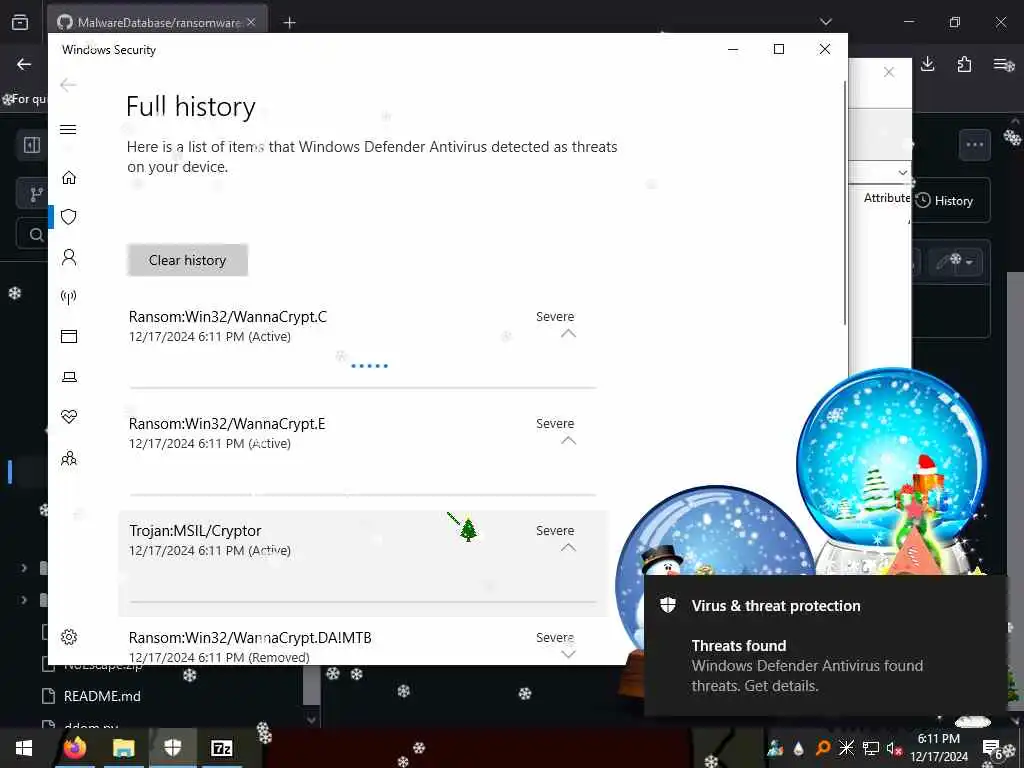
Task: Click Windows Security taskbar icon
Action: (x=172, y=748)
